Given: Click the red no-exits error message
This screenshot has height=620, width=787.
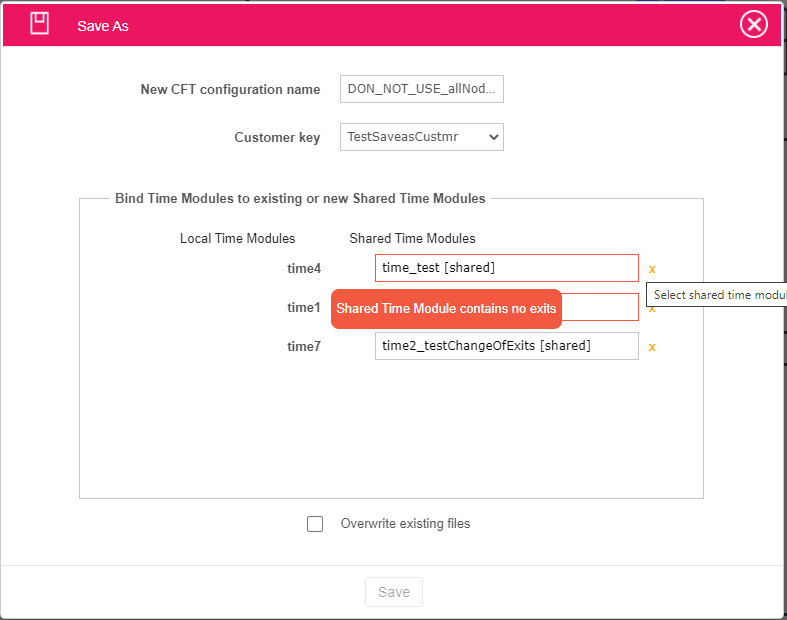Looking at the screenshot, I should pyautogui.click(x=446, y=309).
